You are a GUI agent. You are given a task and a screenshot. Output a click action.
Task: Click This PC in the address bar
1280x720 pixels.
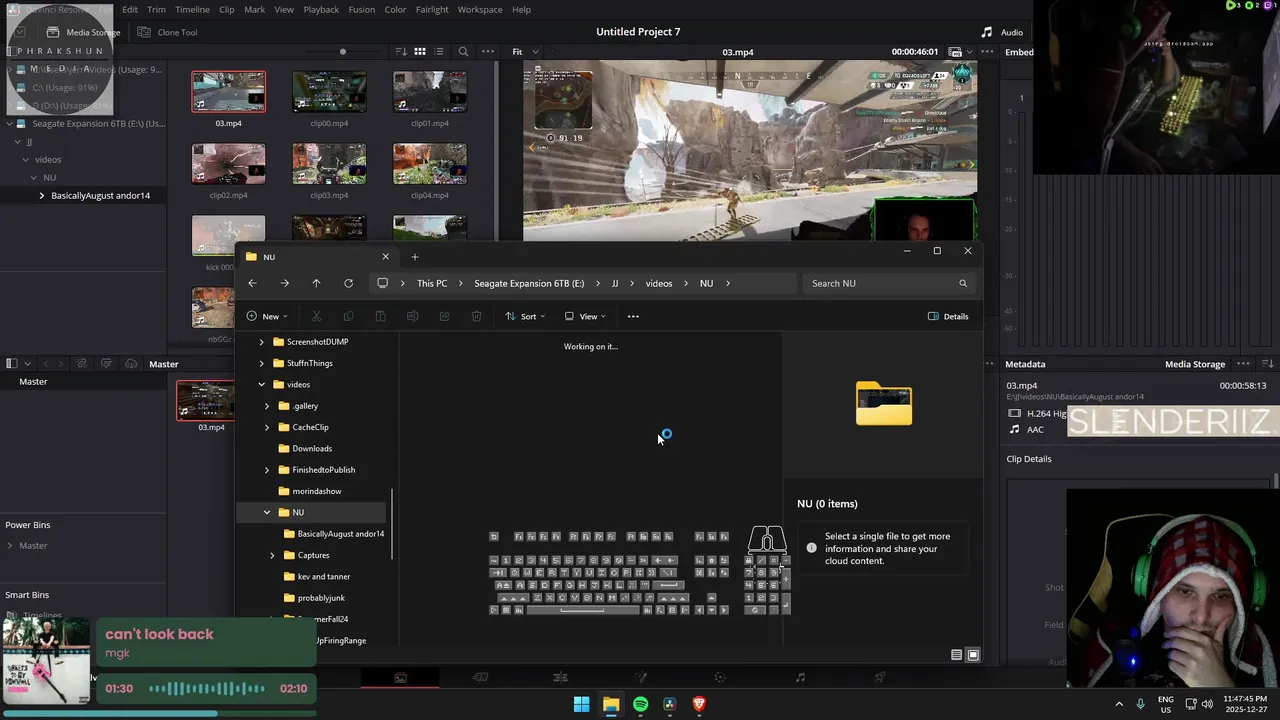(432, 283)
